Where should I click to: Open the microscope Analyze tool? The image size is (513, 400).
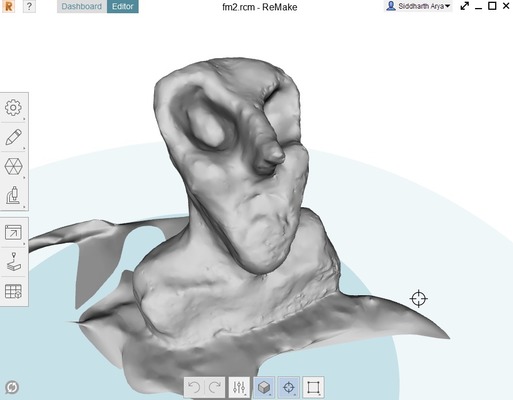click(14, 195)
